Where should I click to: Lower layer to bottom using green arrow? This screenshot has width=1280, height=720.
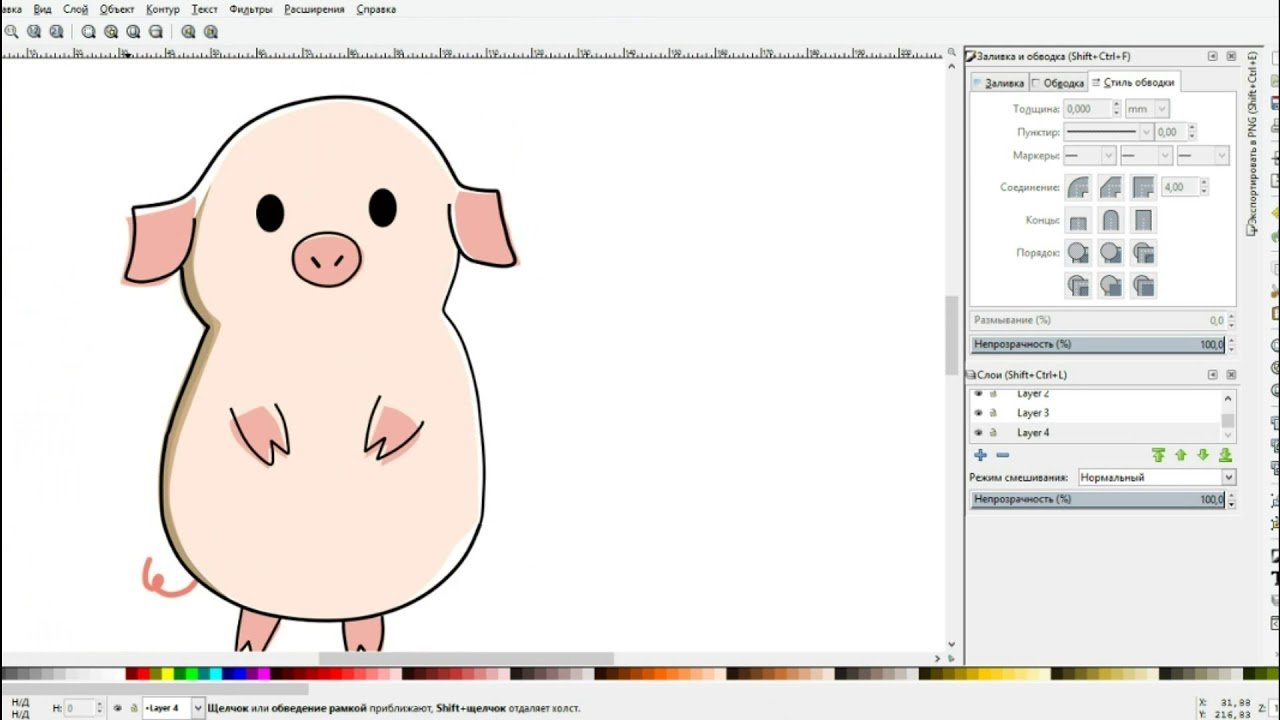[x=1225, y=456]
